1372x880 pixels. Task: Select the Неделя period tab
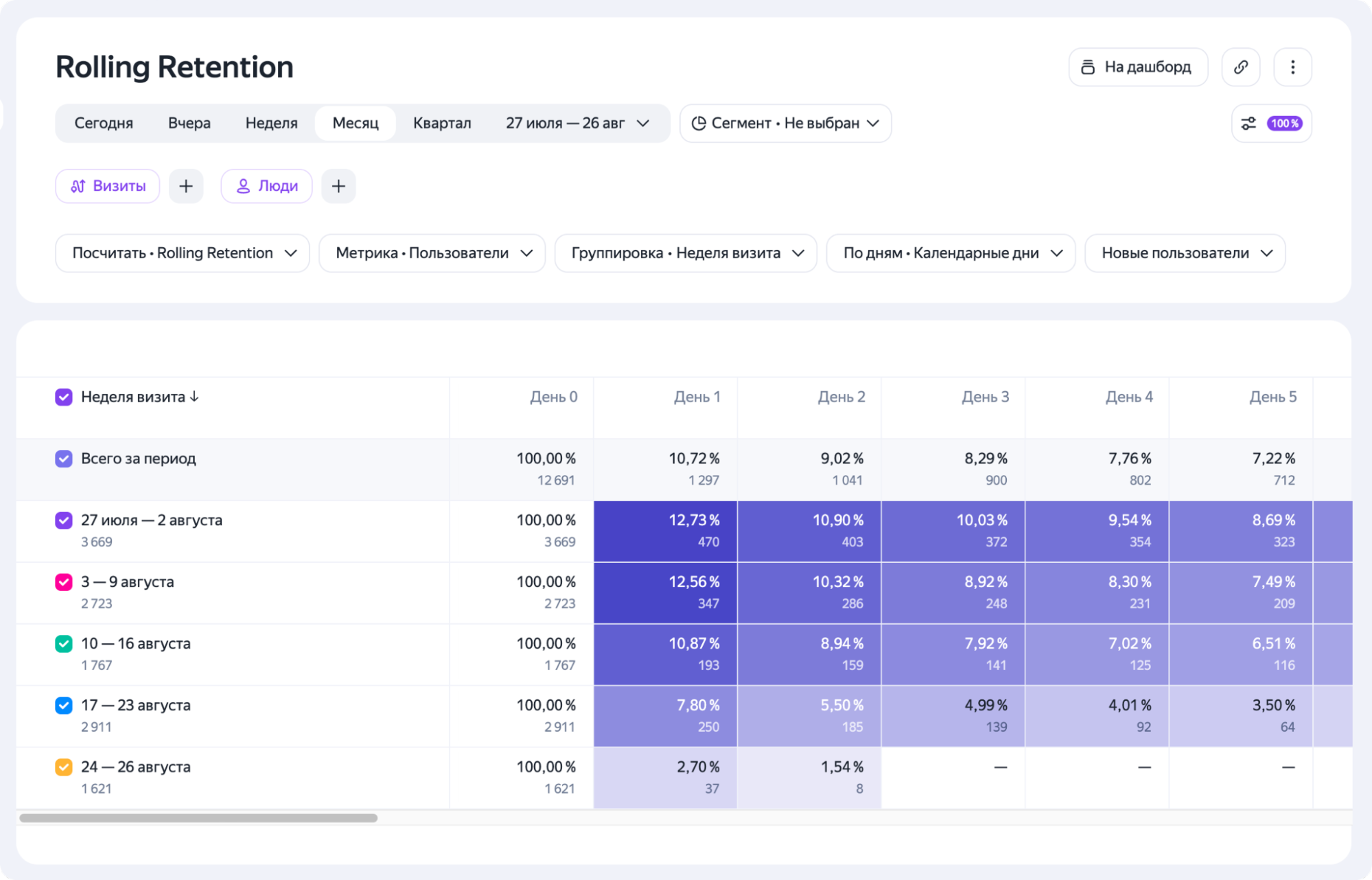[272, 124]
